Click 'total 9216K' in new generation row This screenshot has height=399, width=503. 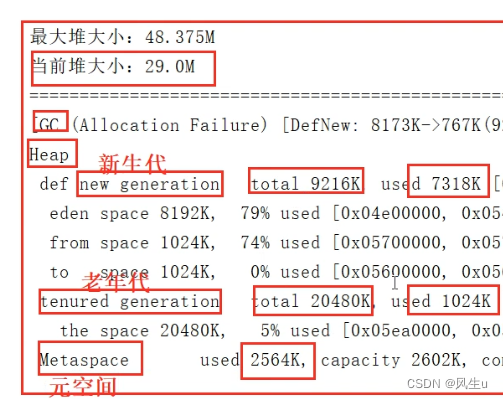point(306,184)
